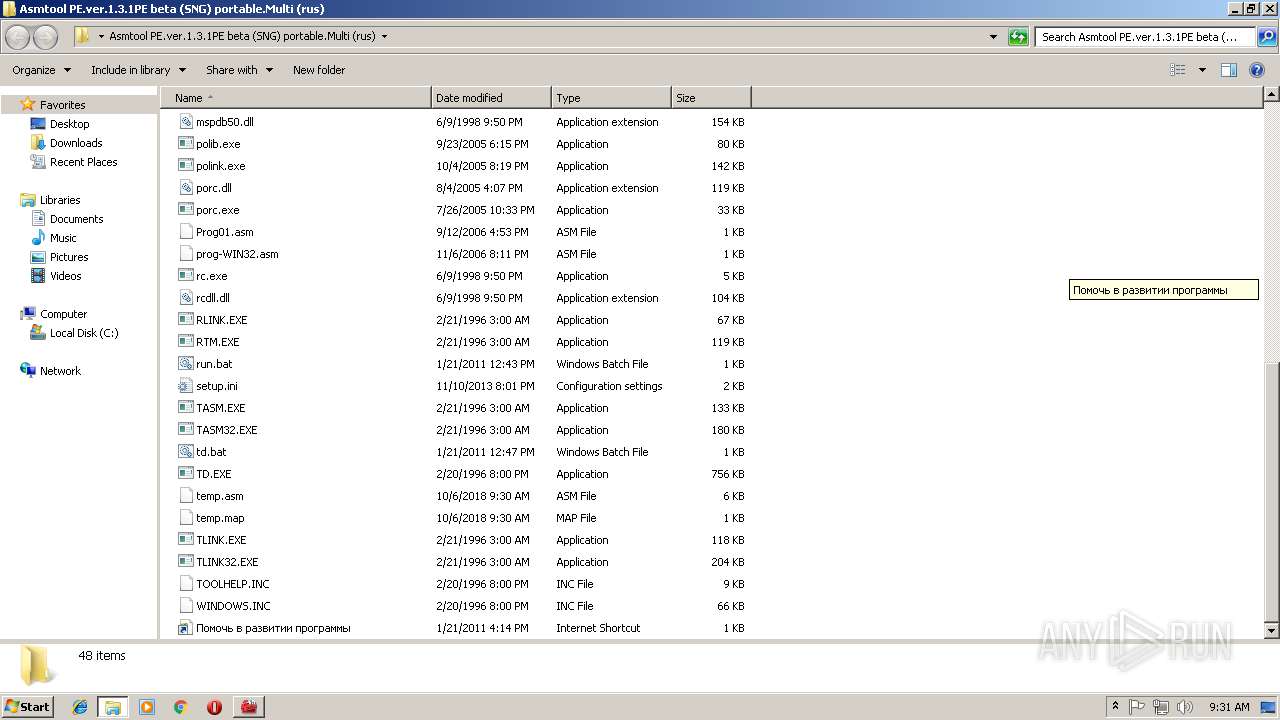Open Downloads in navigation pane

coord(76,143)
